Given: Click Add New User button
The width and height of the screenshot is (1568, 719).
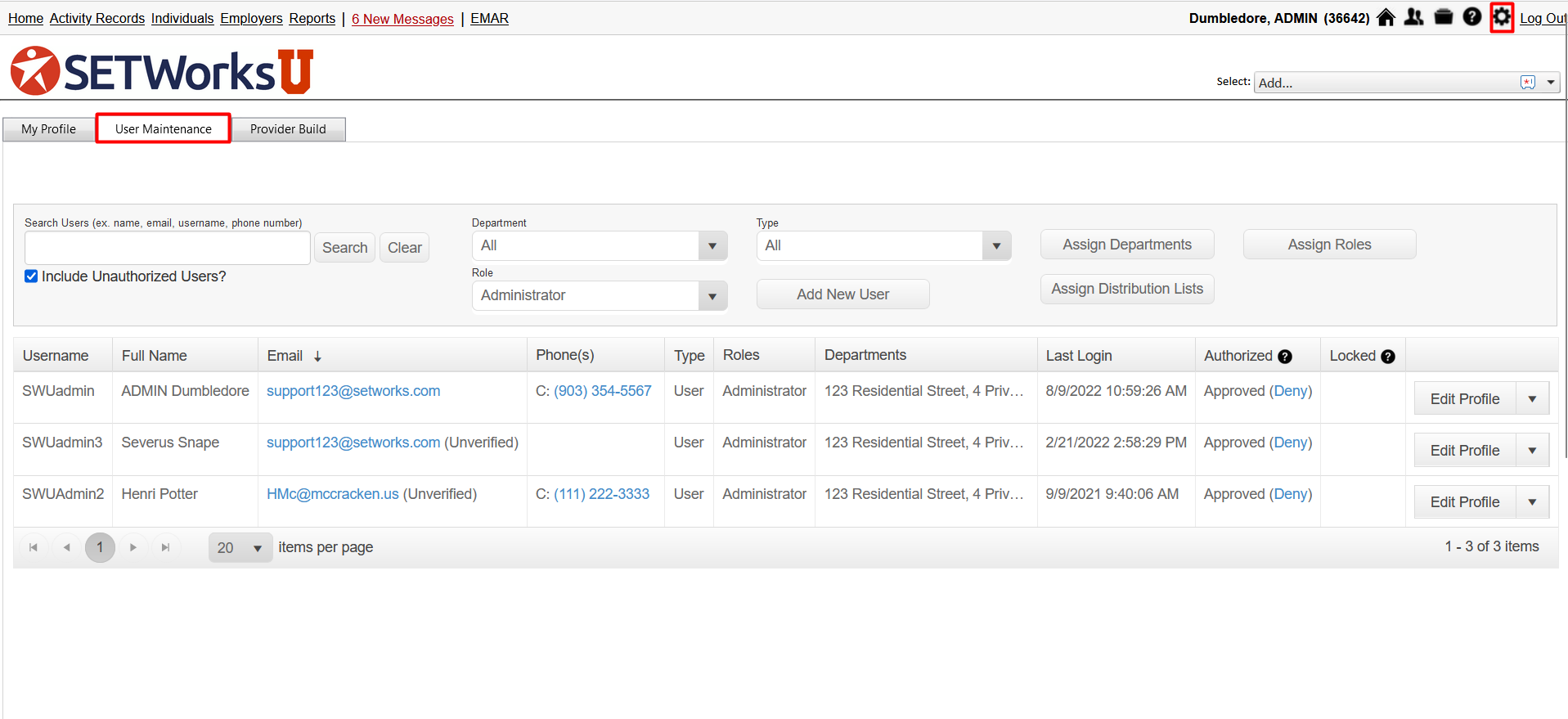Looking at the screenshot, I should click(842, 294).
